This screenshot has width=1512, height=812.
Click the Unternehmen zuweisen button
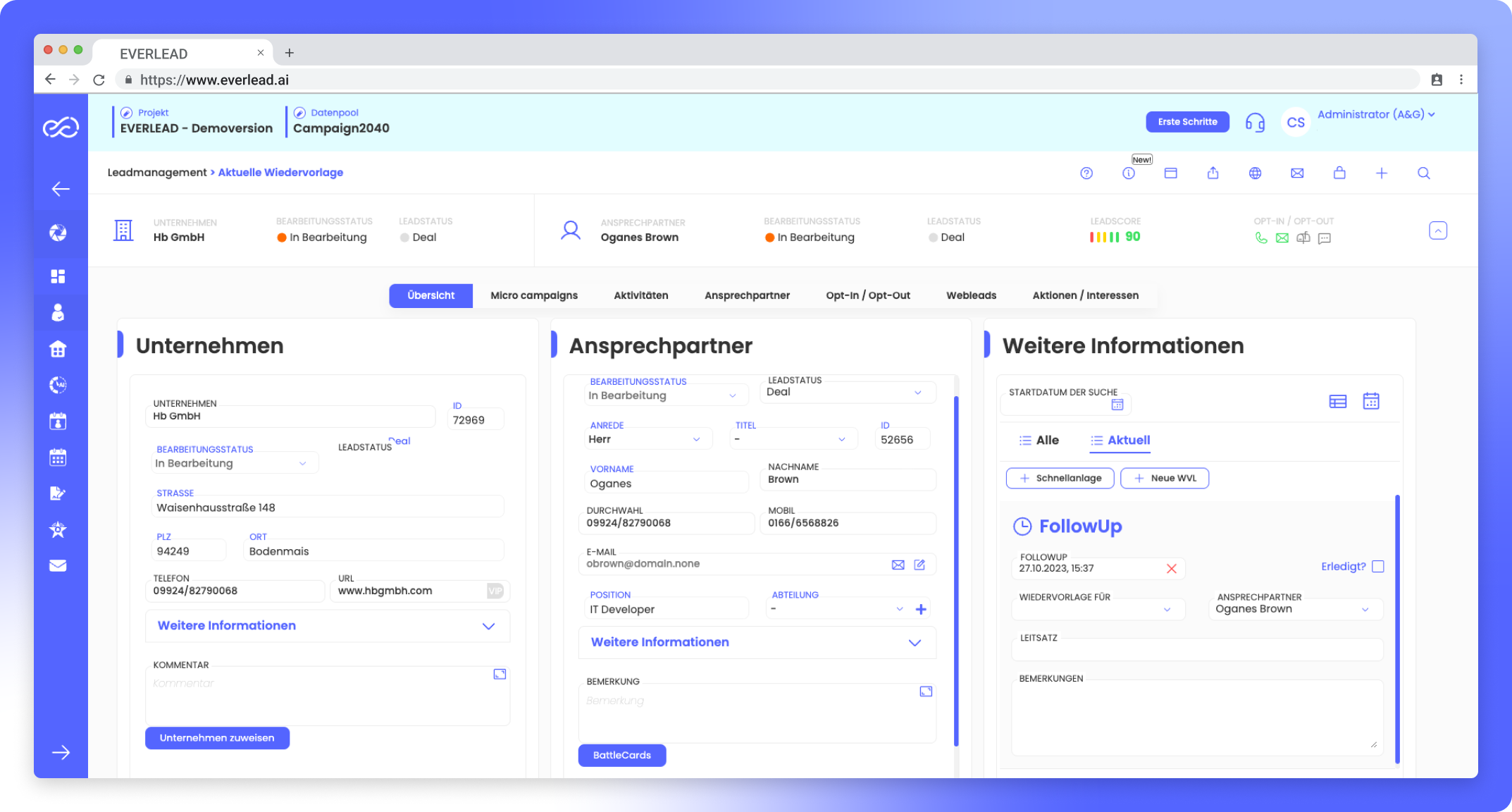click(217, 738)
